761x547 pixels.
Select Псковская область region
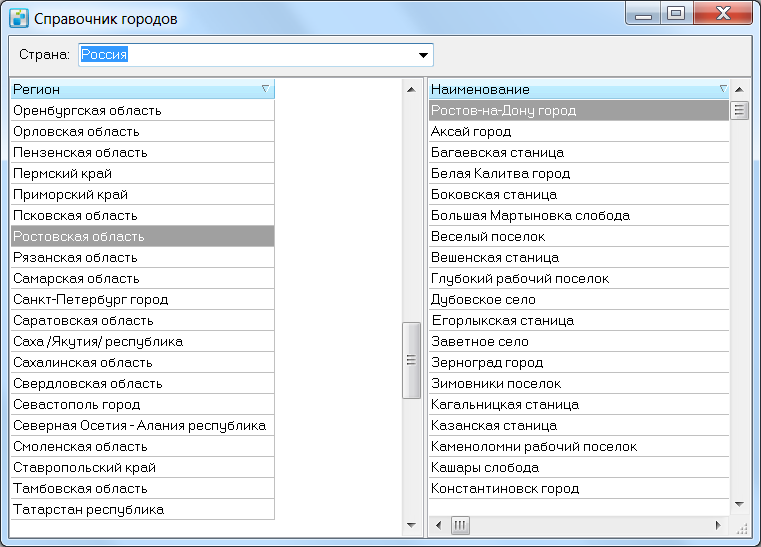coord(143,215)
